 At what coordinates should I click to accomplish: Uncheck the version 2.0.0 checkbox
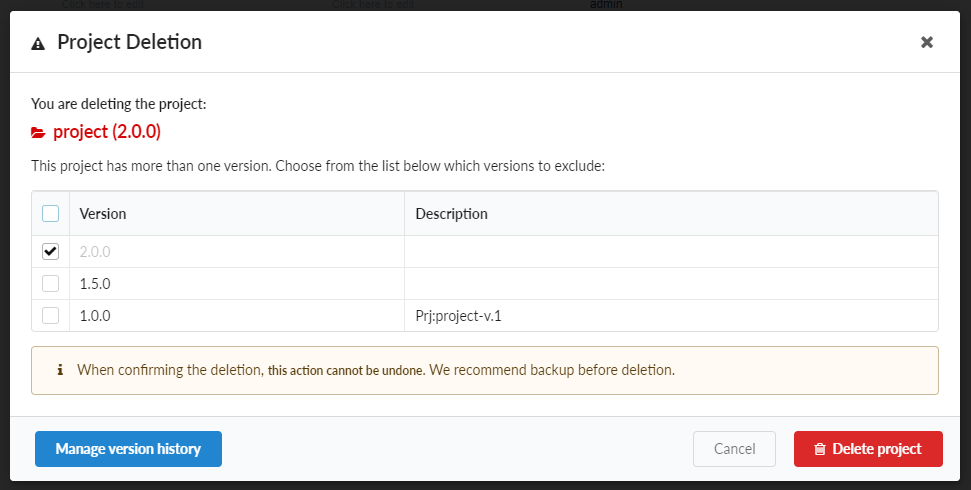[x=51, y=251]
